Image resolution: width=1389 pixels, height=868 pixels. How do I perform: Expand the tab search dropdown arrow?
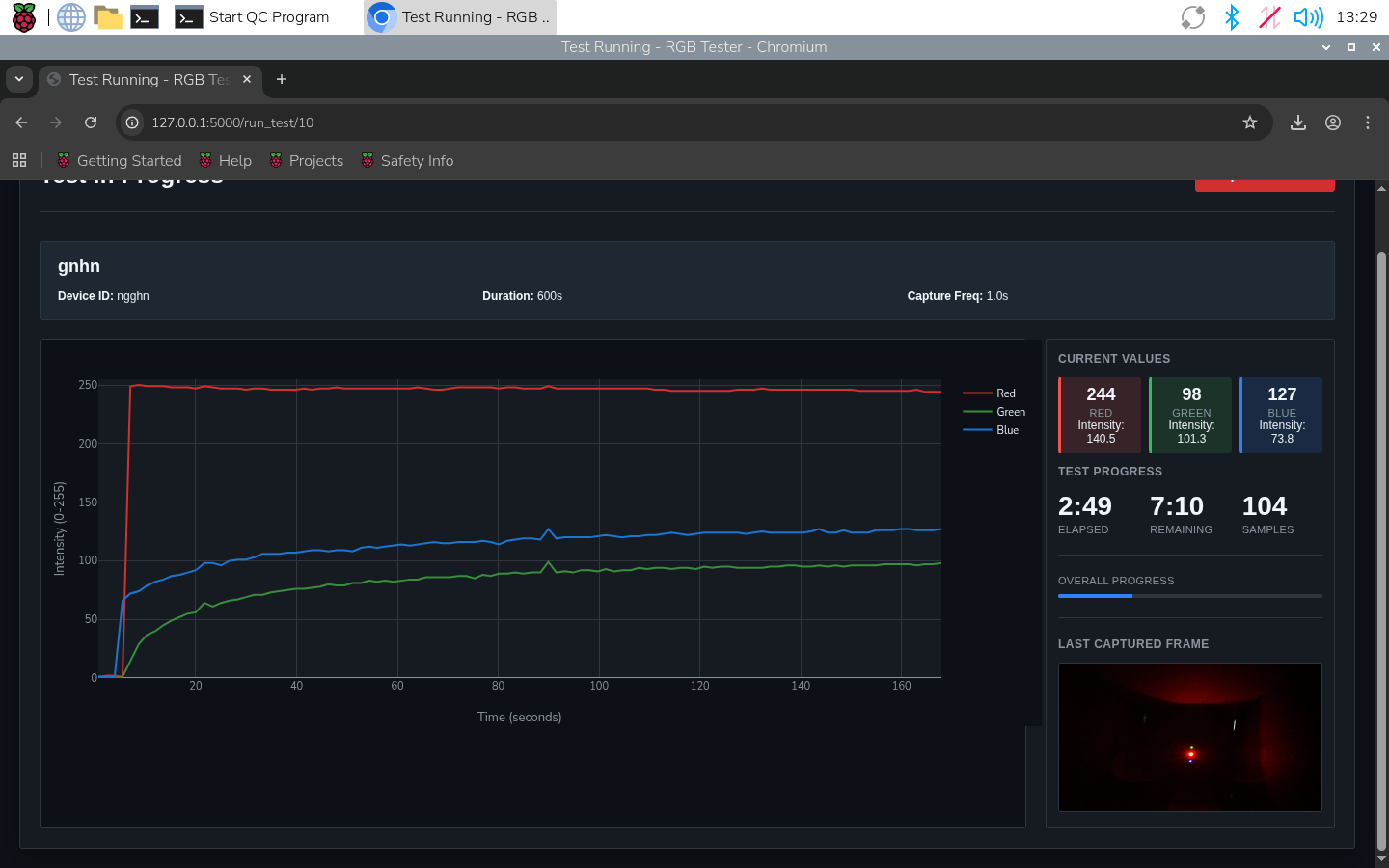(x=19, y=79)
